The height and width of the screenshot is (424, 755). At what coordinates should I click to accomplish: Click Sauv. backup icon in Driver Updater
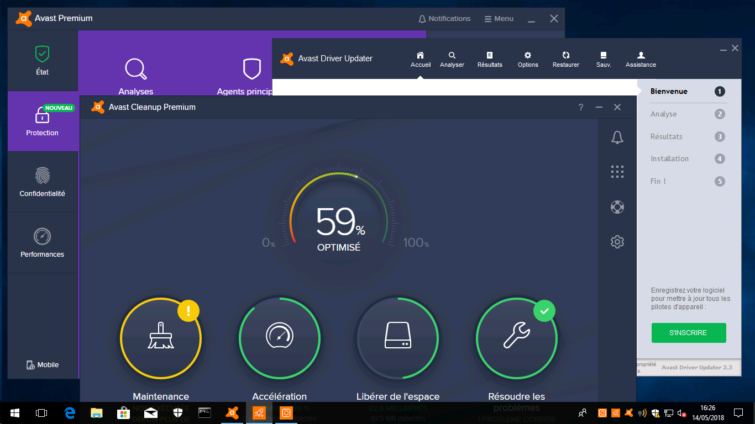pos(603,60)
